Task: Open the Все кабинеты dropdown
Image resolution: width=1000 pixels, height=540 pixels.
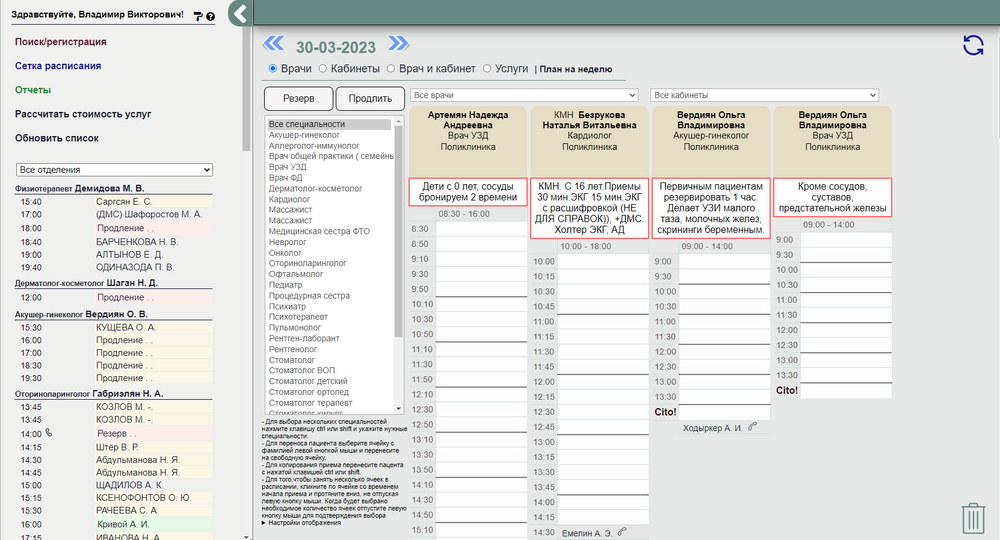Action: pos(764,95)
